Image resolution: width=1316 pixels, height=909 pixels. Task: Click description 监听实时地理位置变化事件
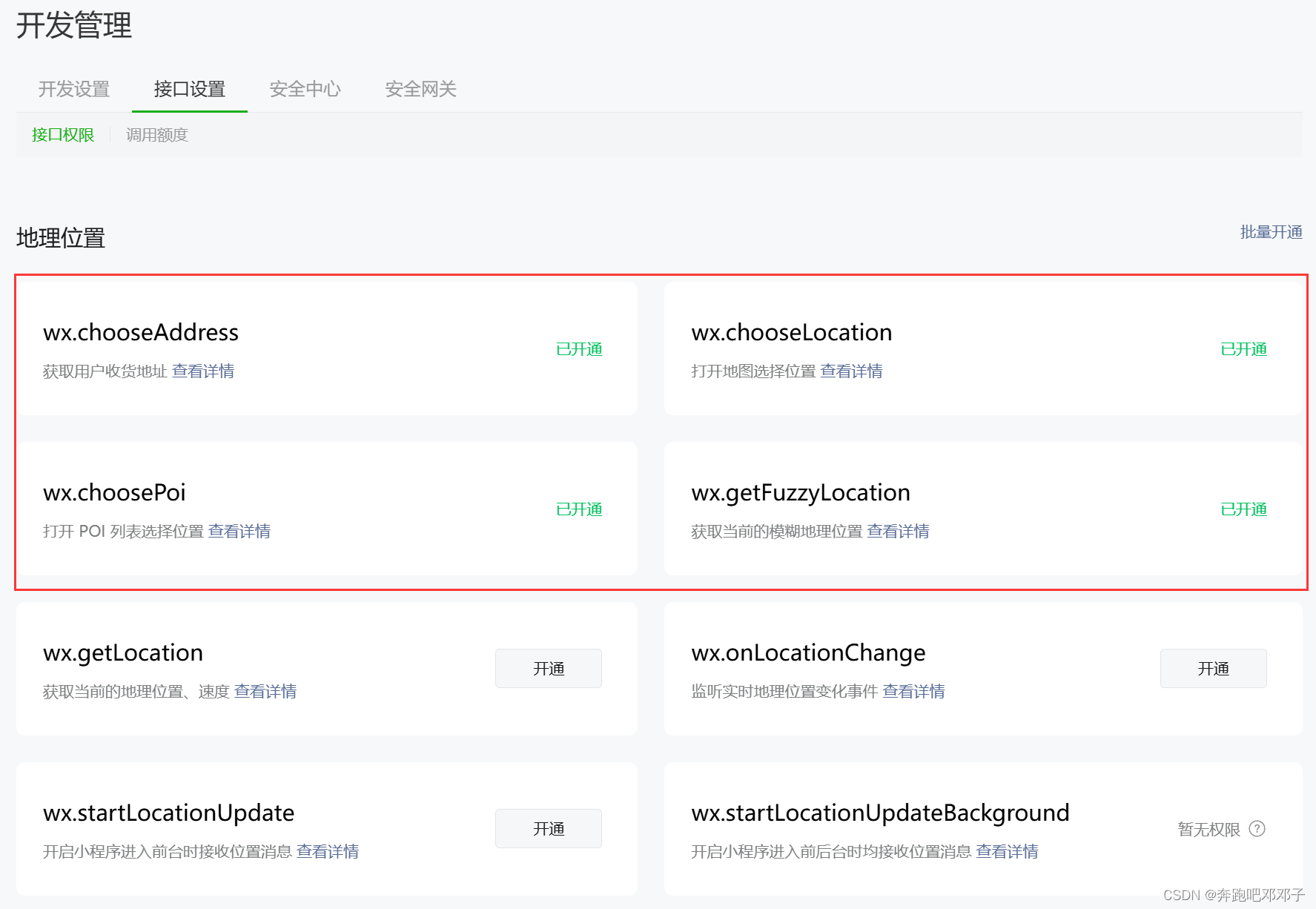click(784, 691)
